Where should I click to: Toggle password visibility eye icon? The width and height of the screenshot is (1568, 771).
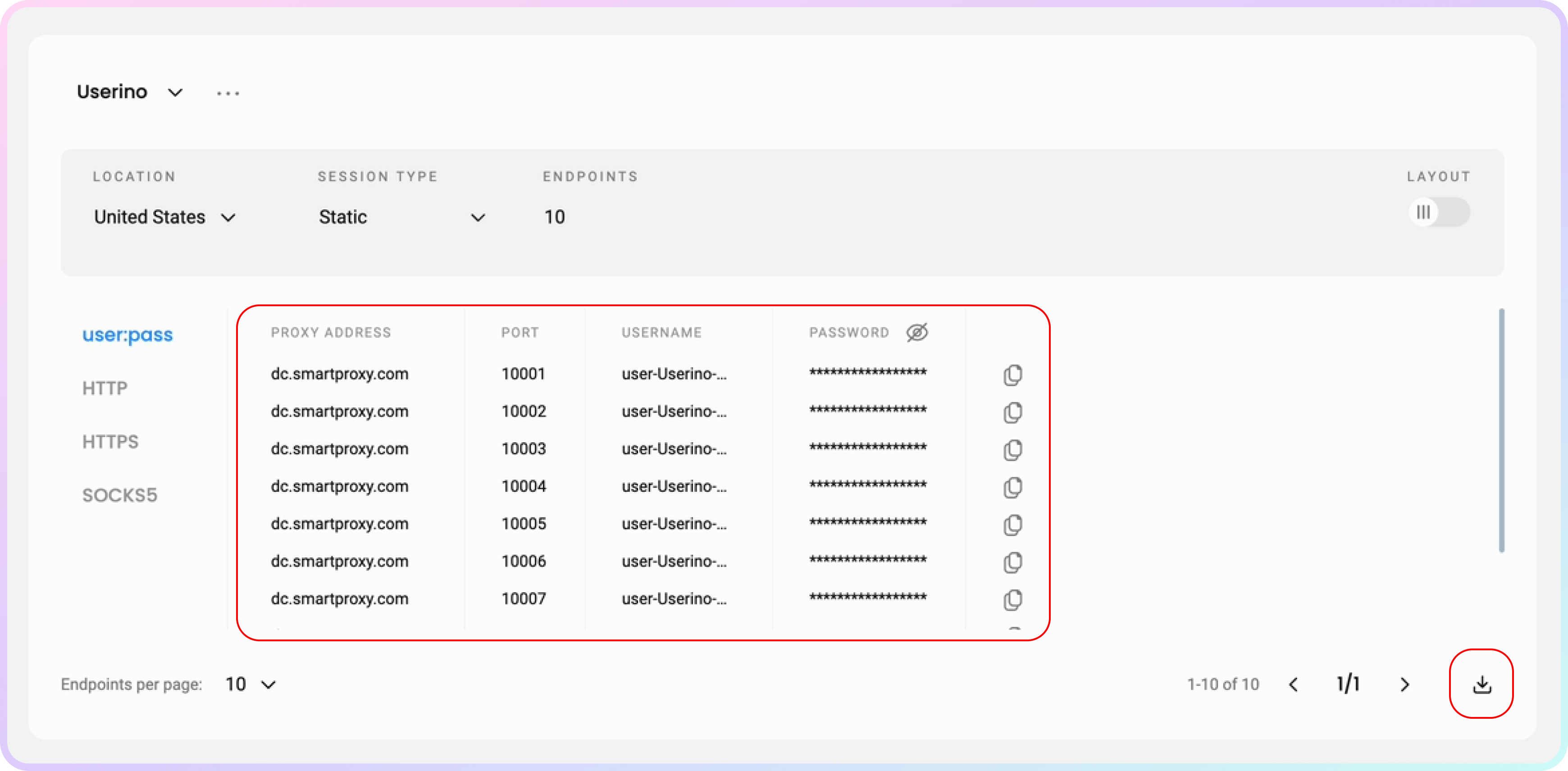[x=917, y=332]
